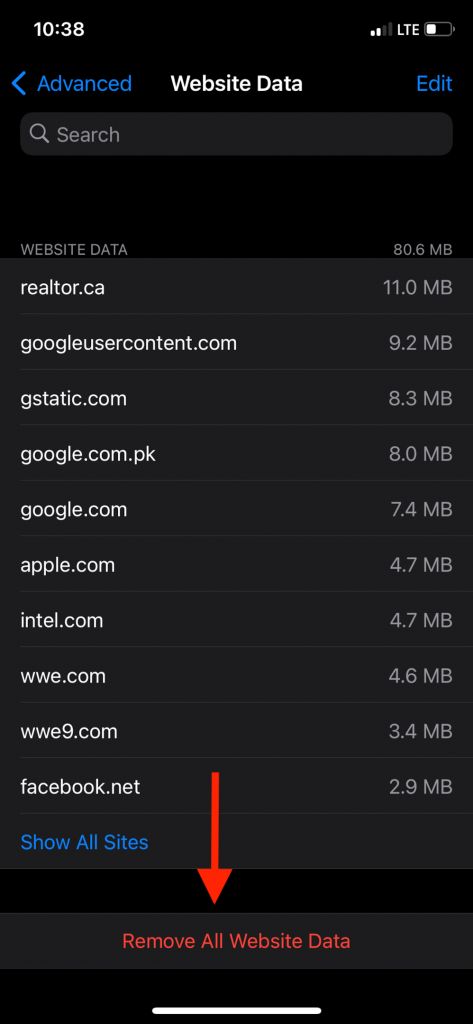This screenshot has width=473, height=1024.
Task: Select the gstatic.com row
Action: [x=236, y=398]
